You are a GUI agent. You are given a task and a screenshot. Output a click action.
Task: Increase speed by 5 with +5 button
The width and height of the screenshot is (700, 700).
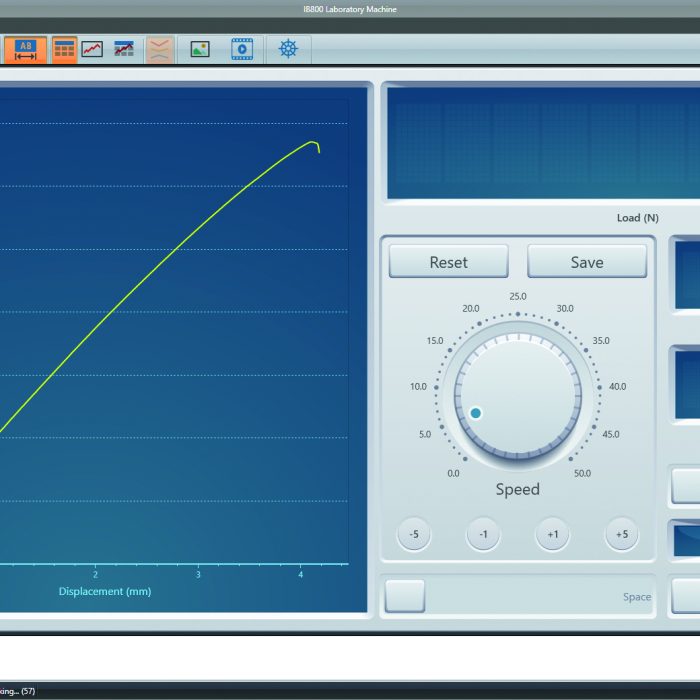(x=621, y=535)
